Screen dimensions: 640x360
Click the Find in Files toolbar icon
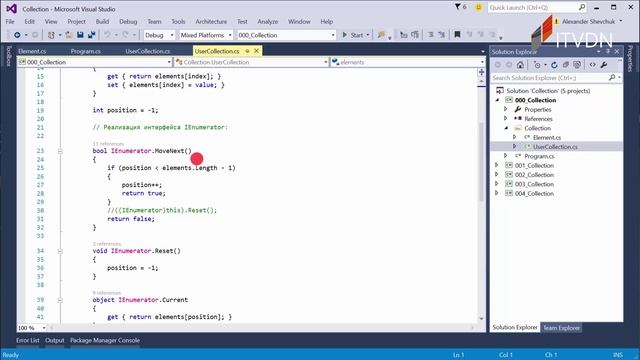pos(381,35)
